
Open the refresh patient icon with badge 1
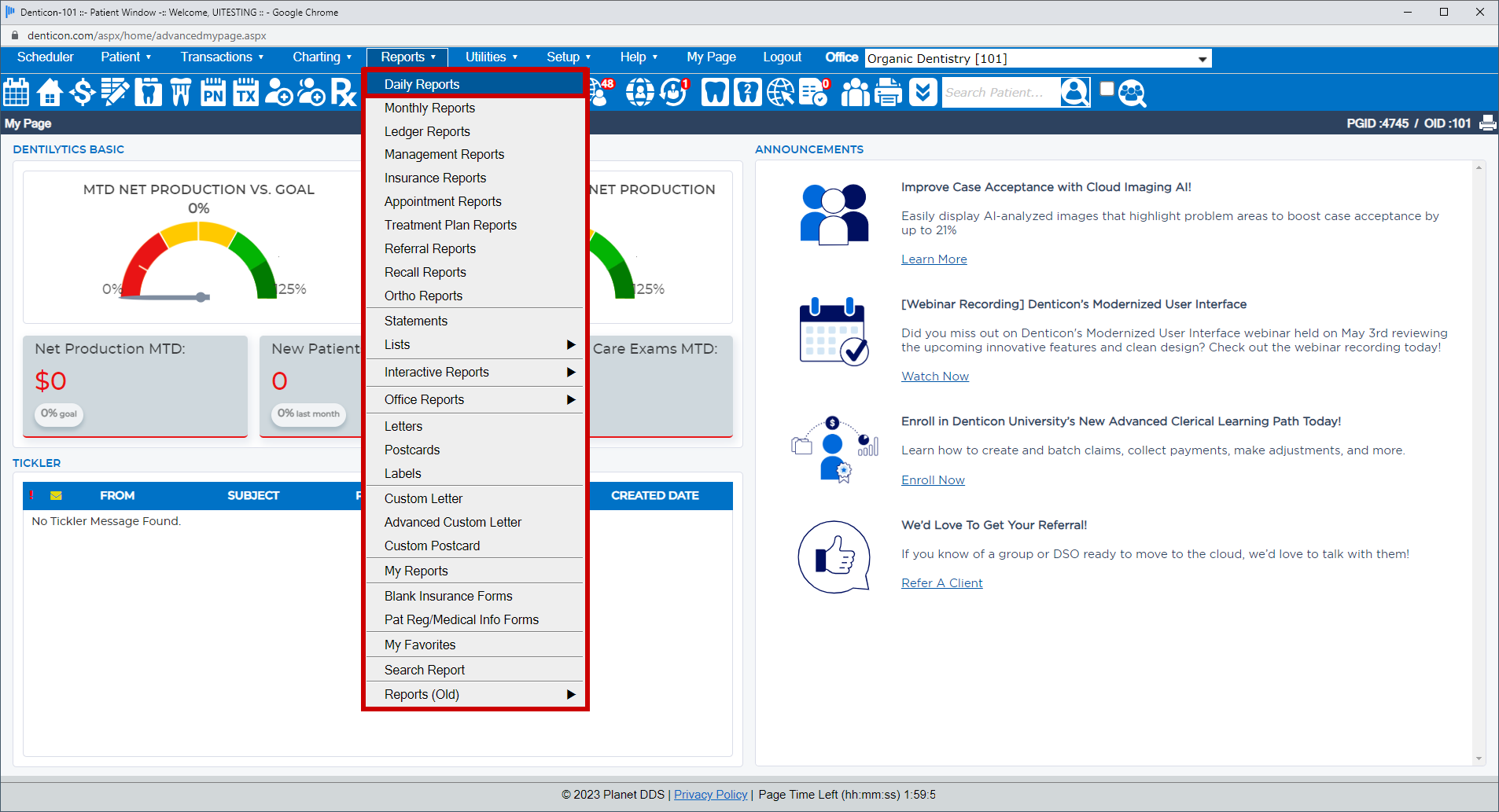(674, 93)
